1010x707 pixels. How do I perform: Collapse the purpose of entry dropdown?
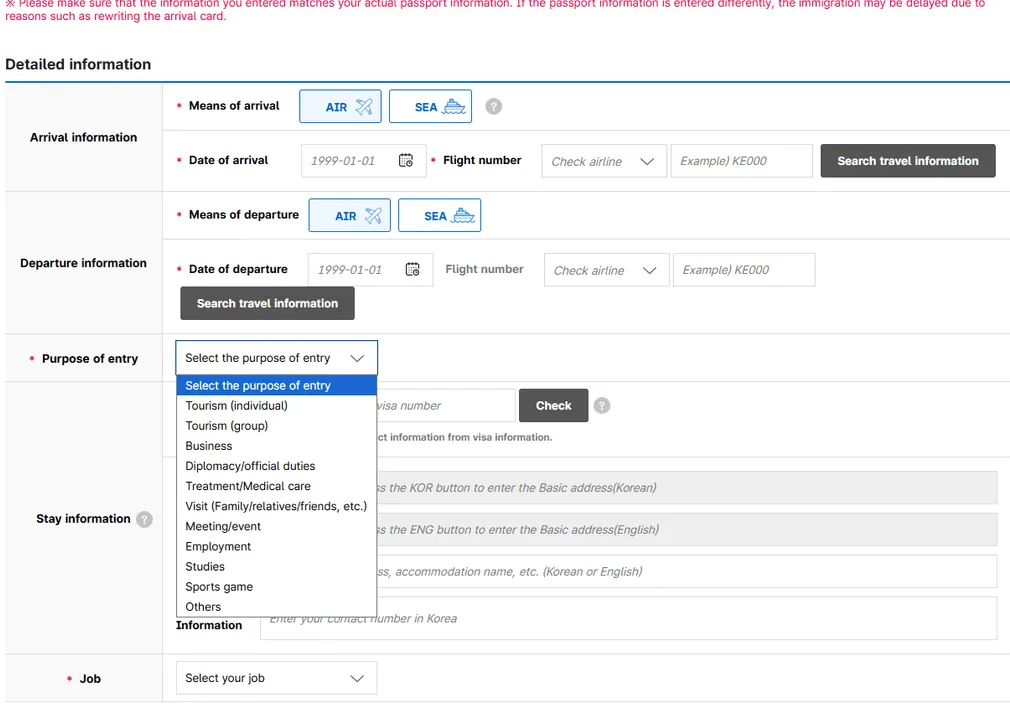click(x=276, y=357)
